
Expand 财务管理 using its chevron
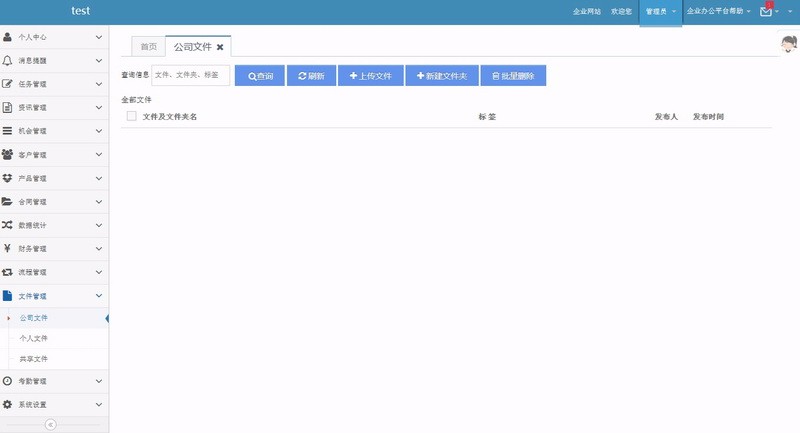click(x=99, y=249)
